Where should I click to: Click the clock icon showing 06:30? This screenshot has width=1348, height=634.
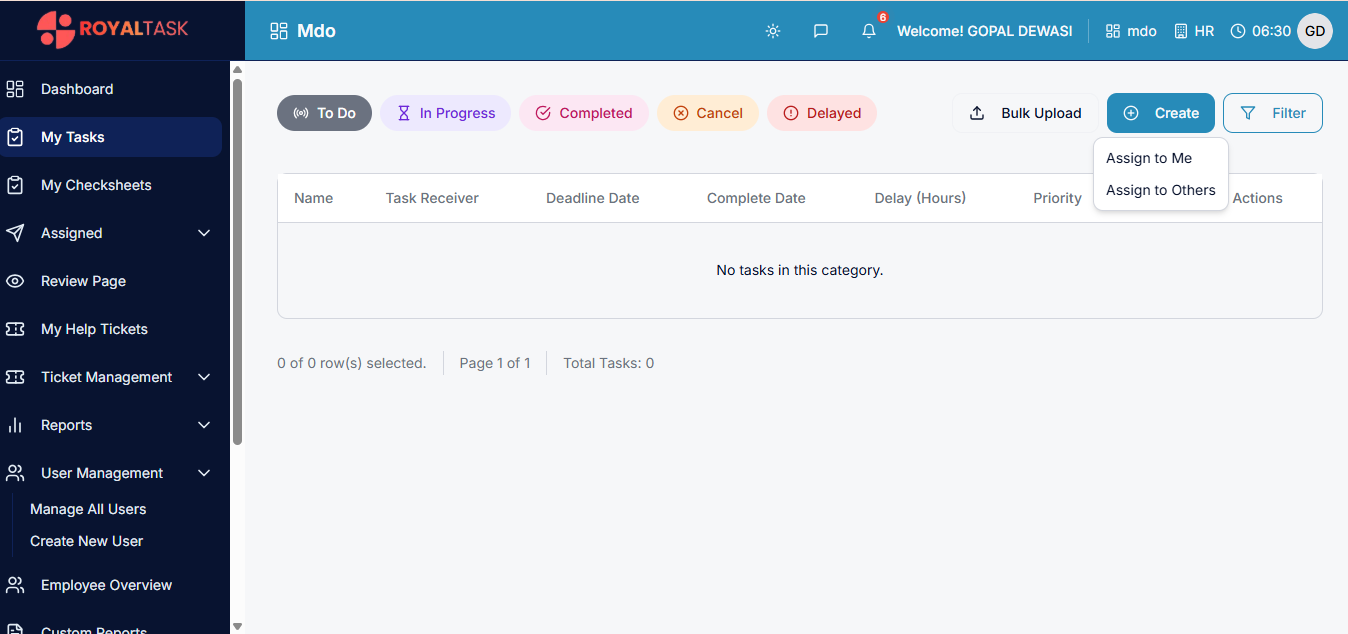(1237, 31)
